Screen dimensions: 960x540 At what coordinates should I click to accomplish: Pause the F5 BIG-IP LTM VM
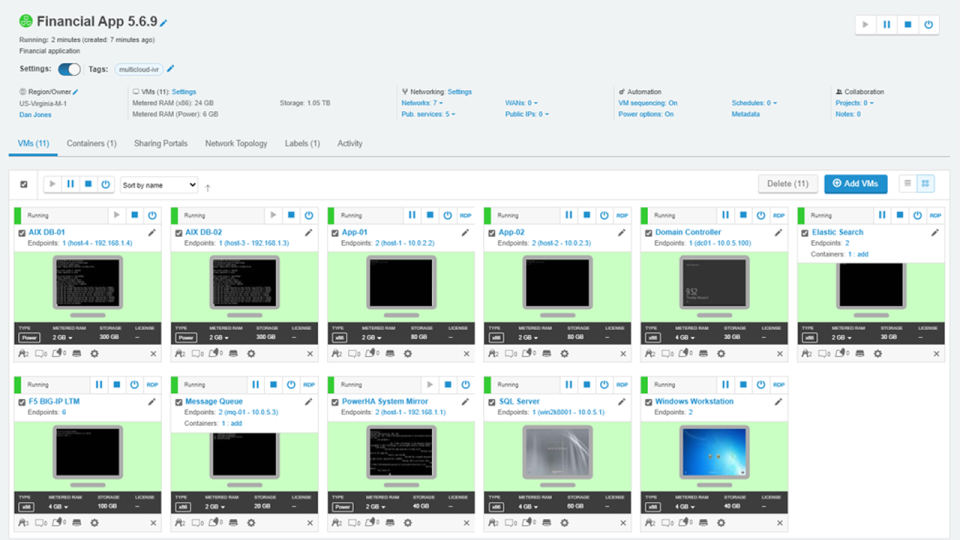pos(99,384)
